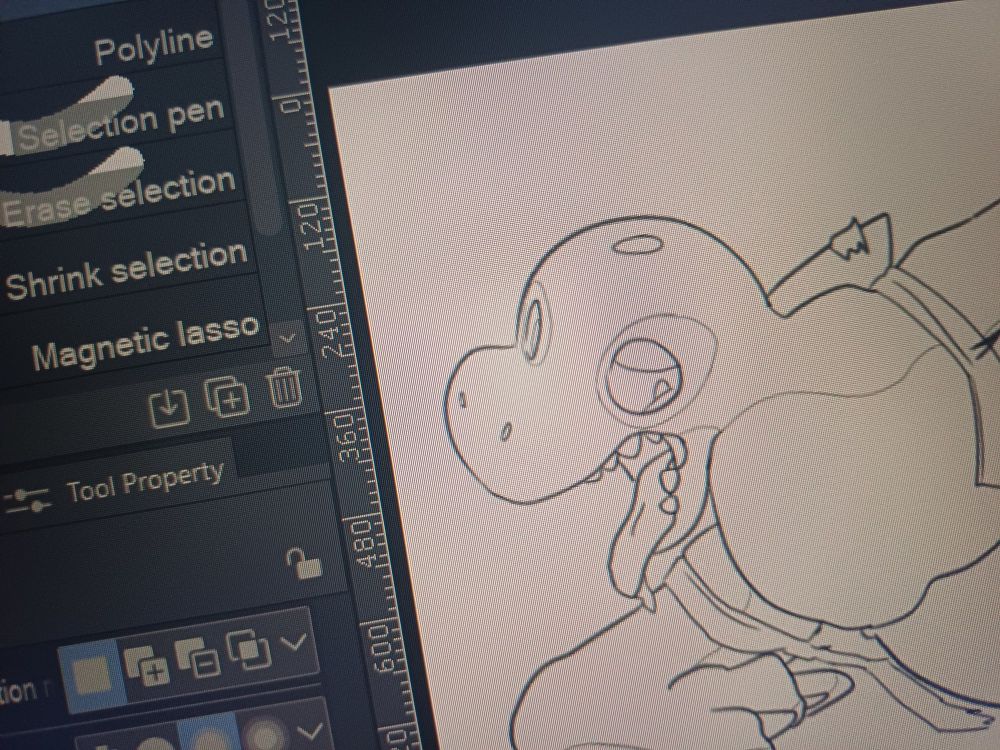Screen dimensions: 1000x750
Task: Set selection mode to intersect selection
Action: [249, 649]
